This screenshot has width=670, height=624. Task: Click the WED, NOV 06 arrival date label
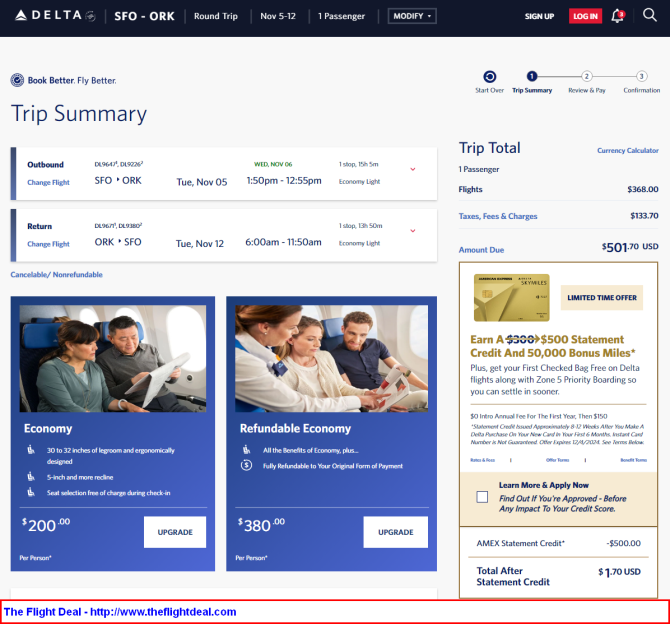[x=273, y=164]
